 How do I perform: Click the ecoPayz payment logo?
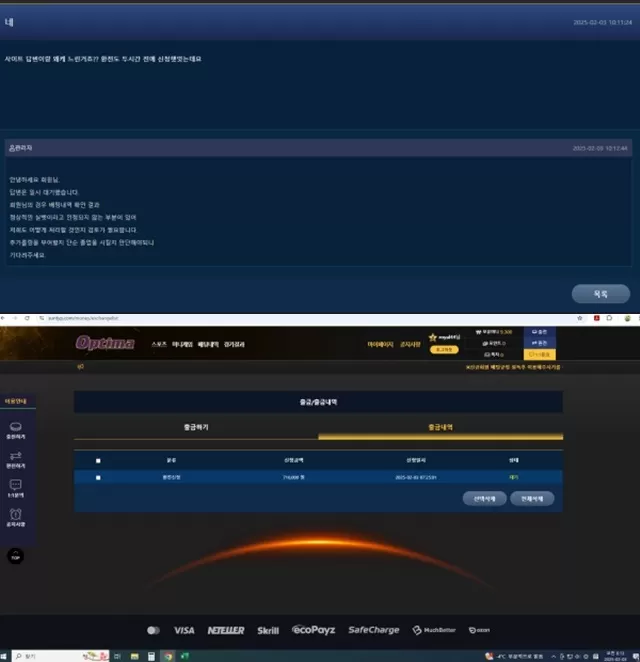coord(314,630)
